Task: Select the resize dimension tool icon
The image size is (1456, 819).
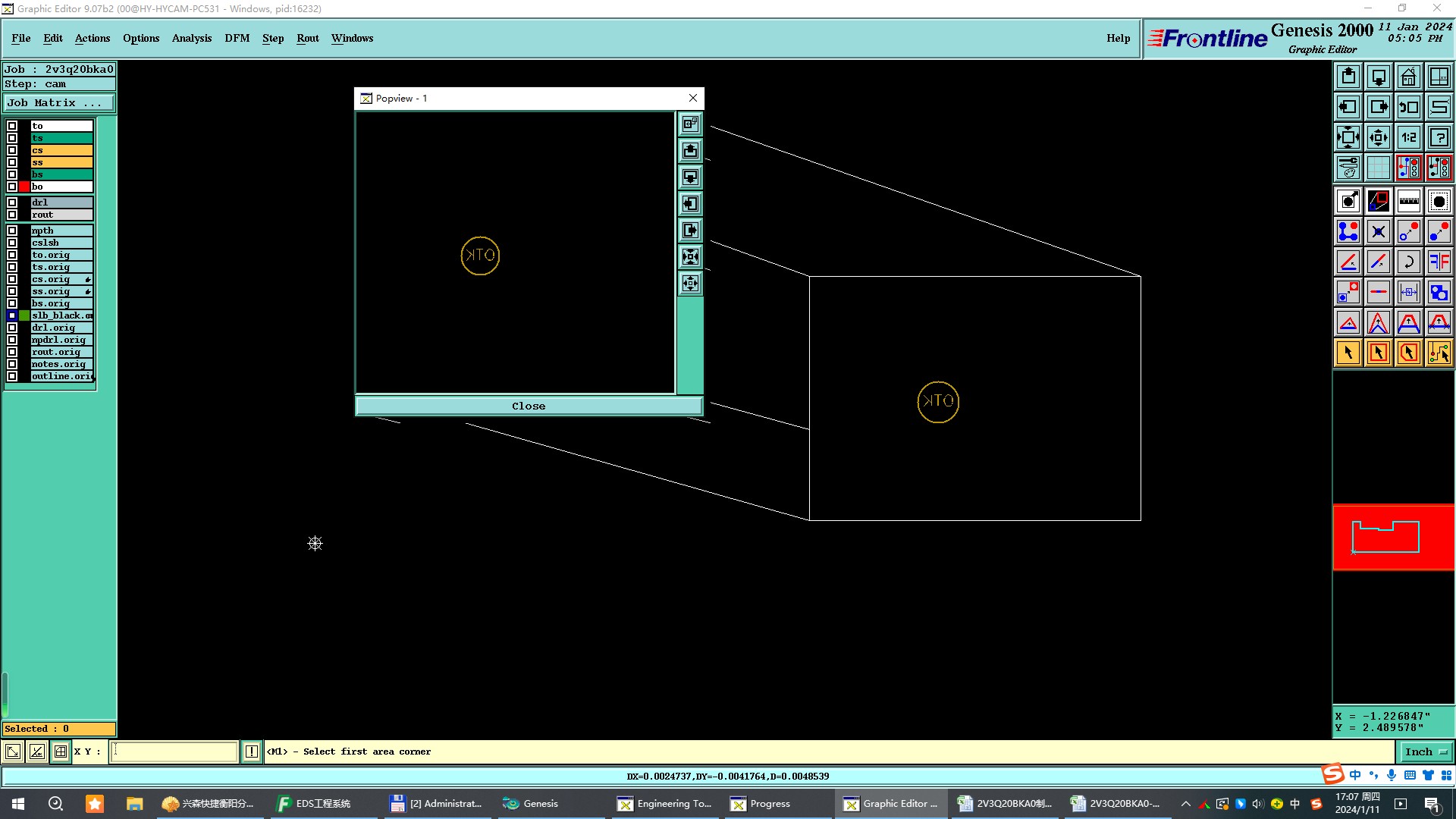Action: [x=1409, y=292]
